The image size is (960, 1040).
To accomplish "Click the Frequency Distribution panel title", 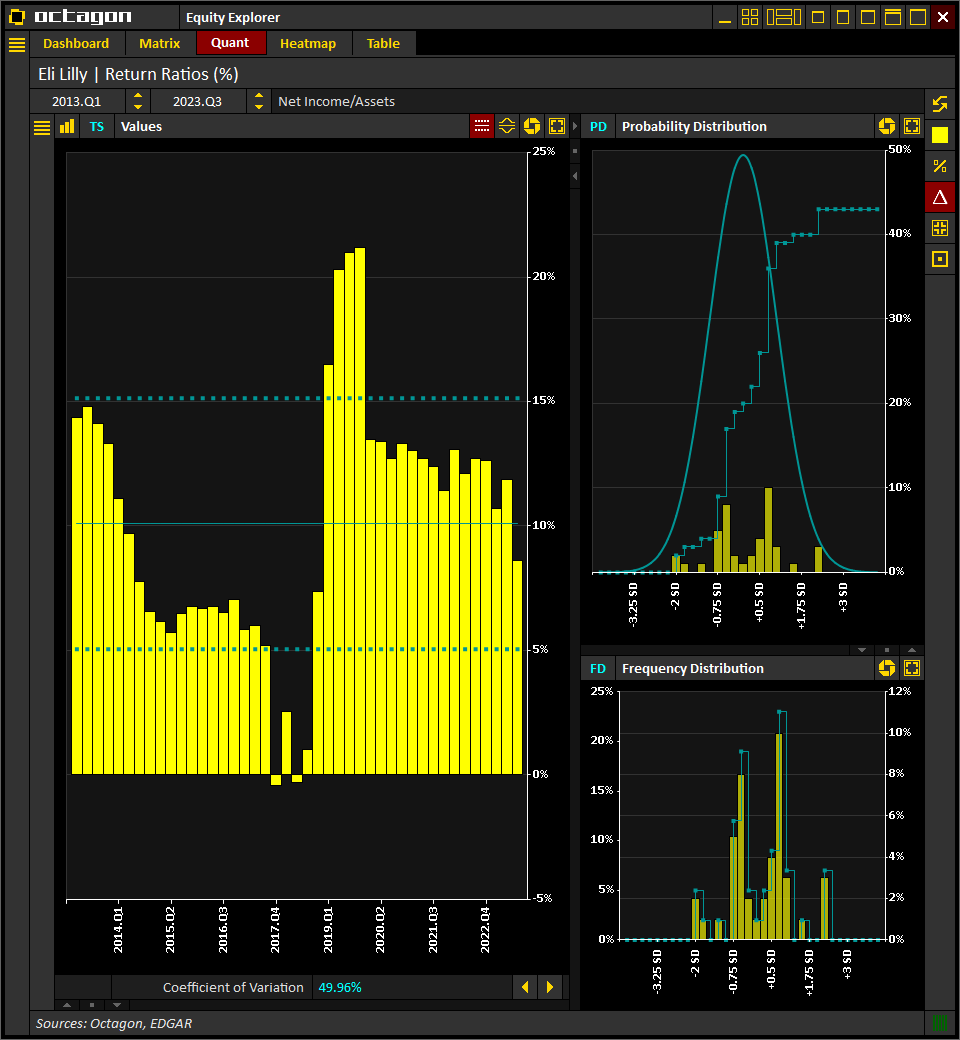I will 693,669.
